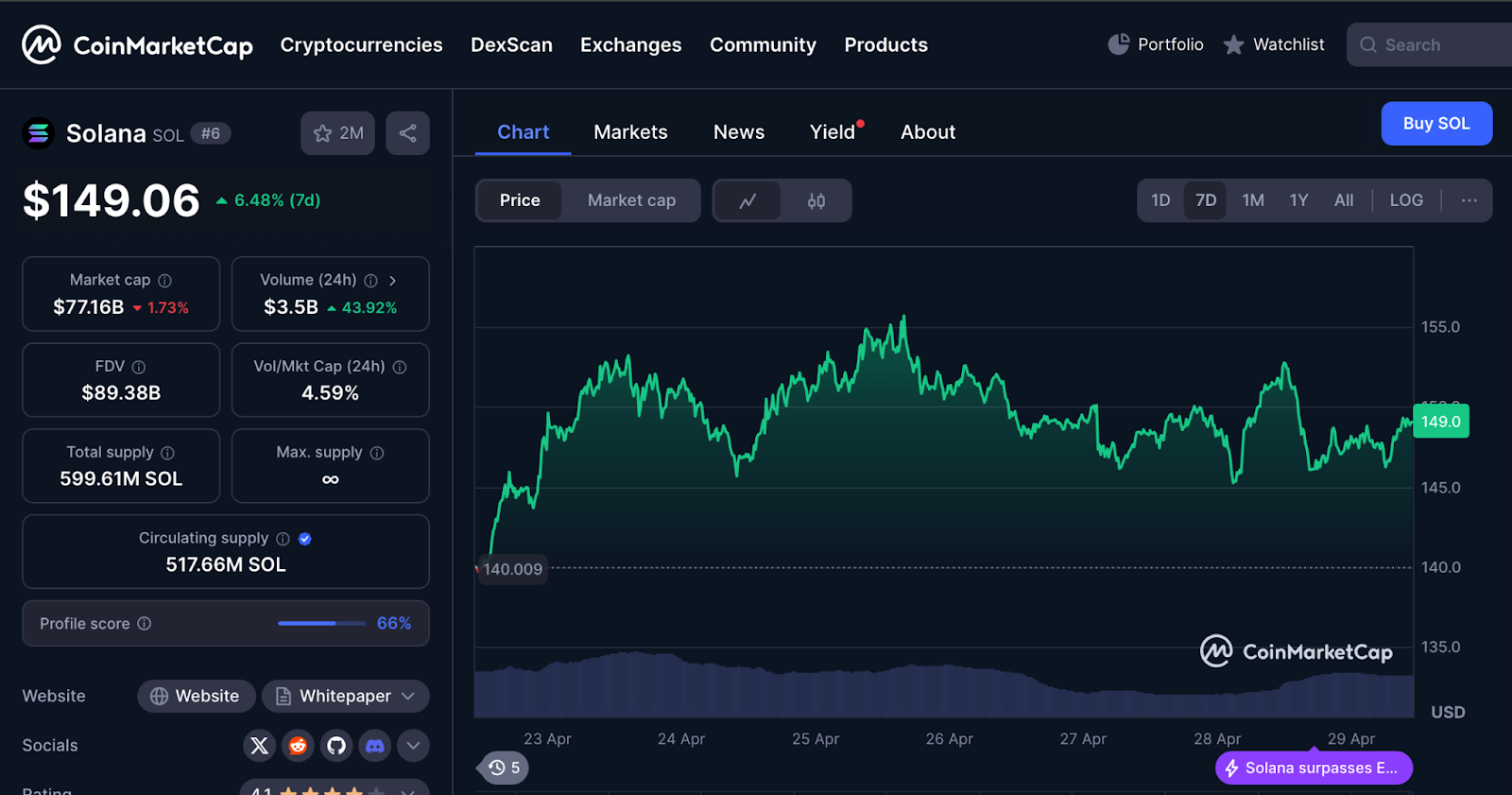Open the Reddit social link

(298, 746)
